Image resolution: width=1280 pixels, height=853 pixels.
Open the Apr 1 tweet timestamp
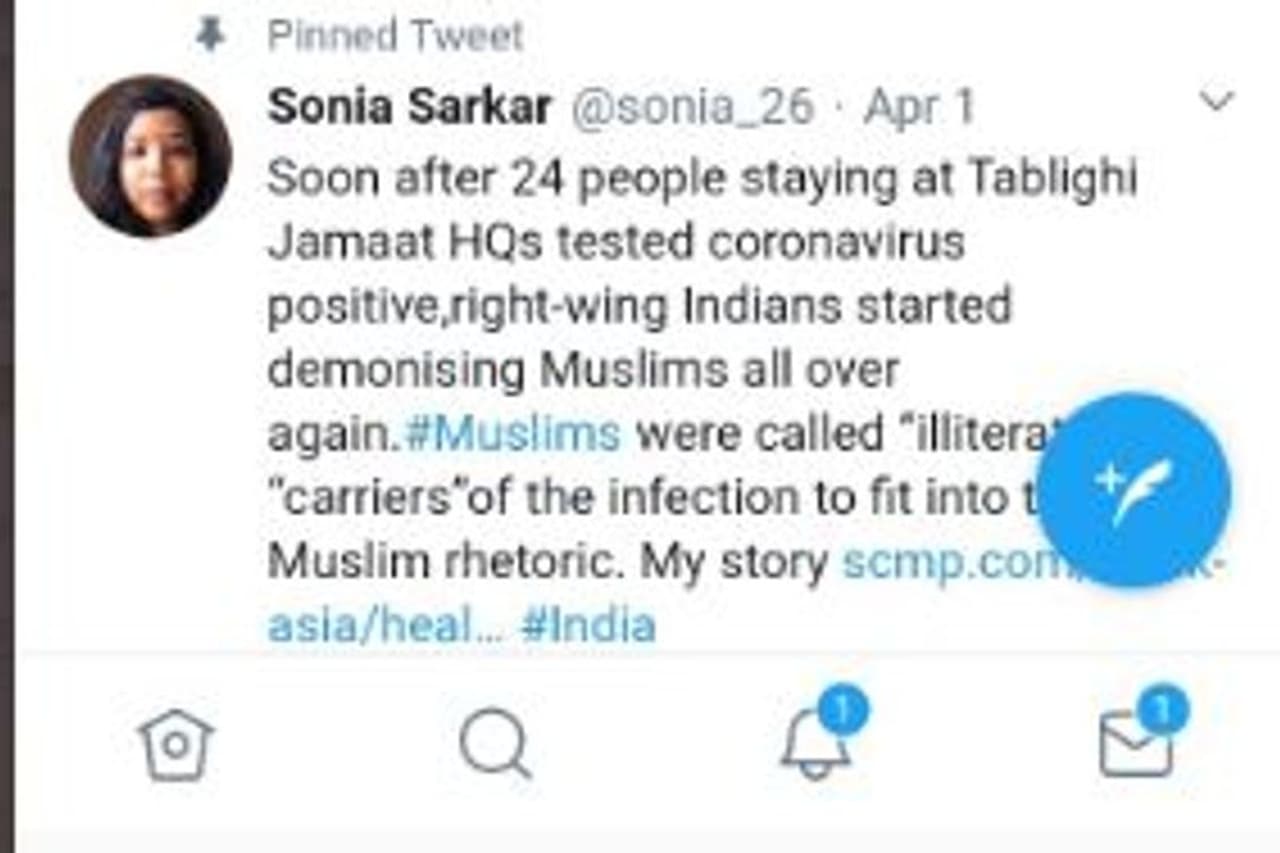[x=918, y=107]
